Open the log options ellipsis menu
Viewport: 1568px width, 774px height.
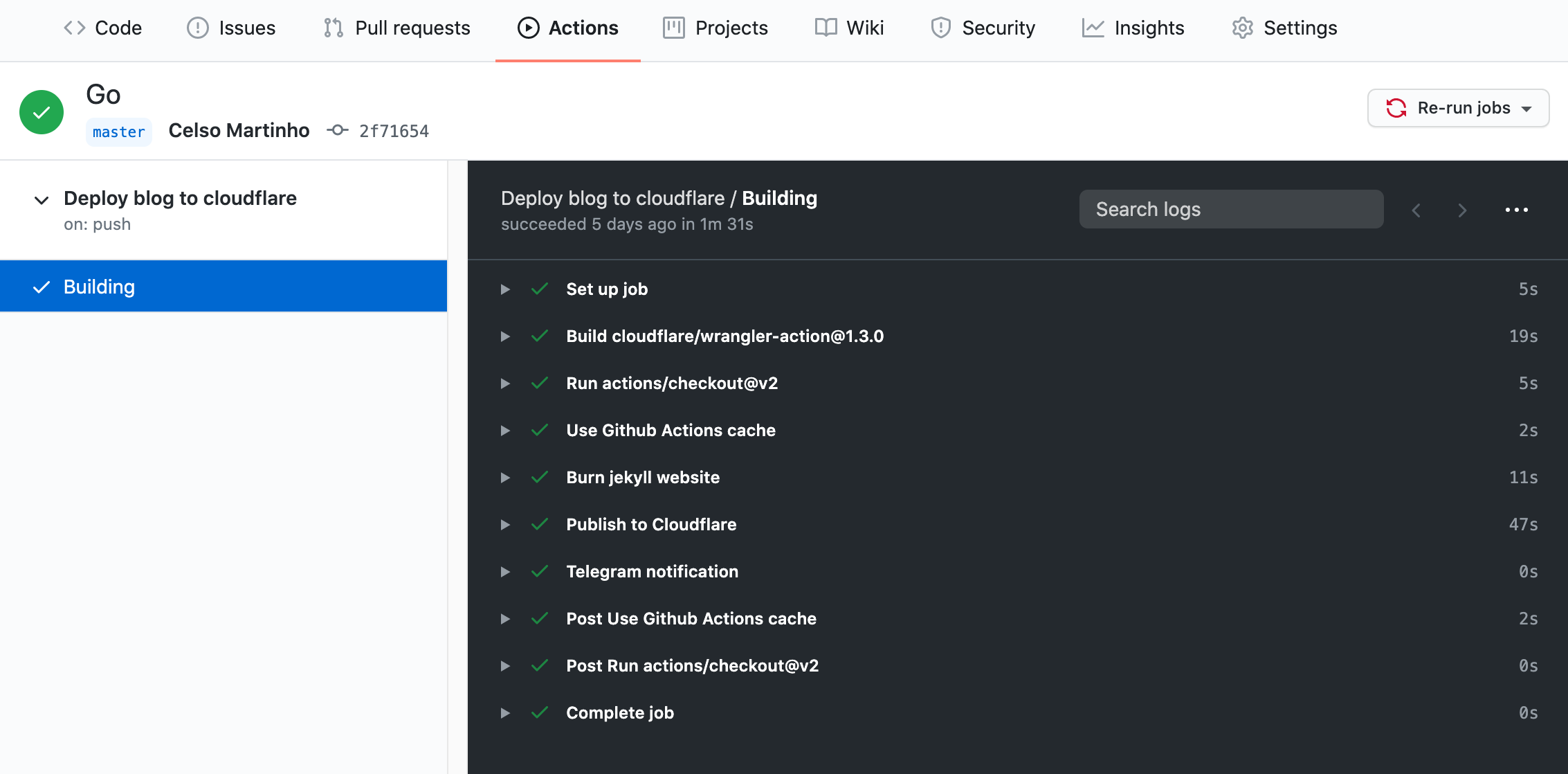coord(1516,210)
